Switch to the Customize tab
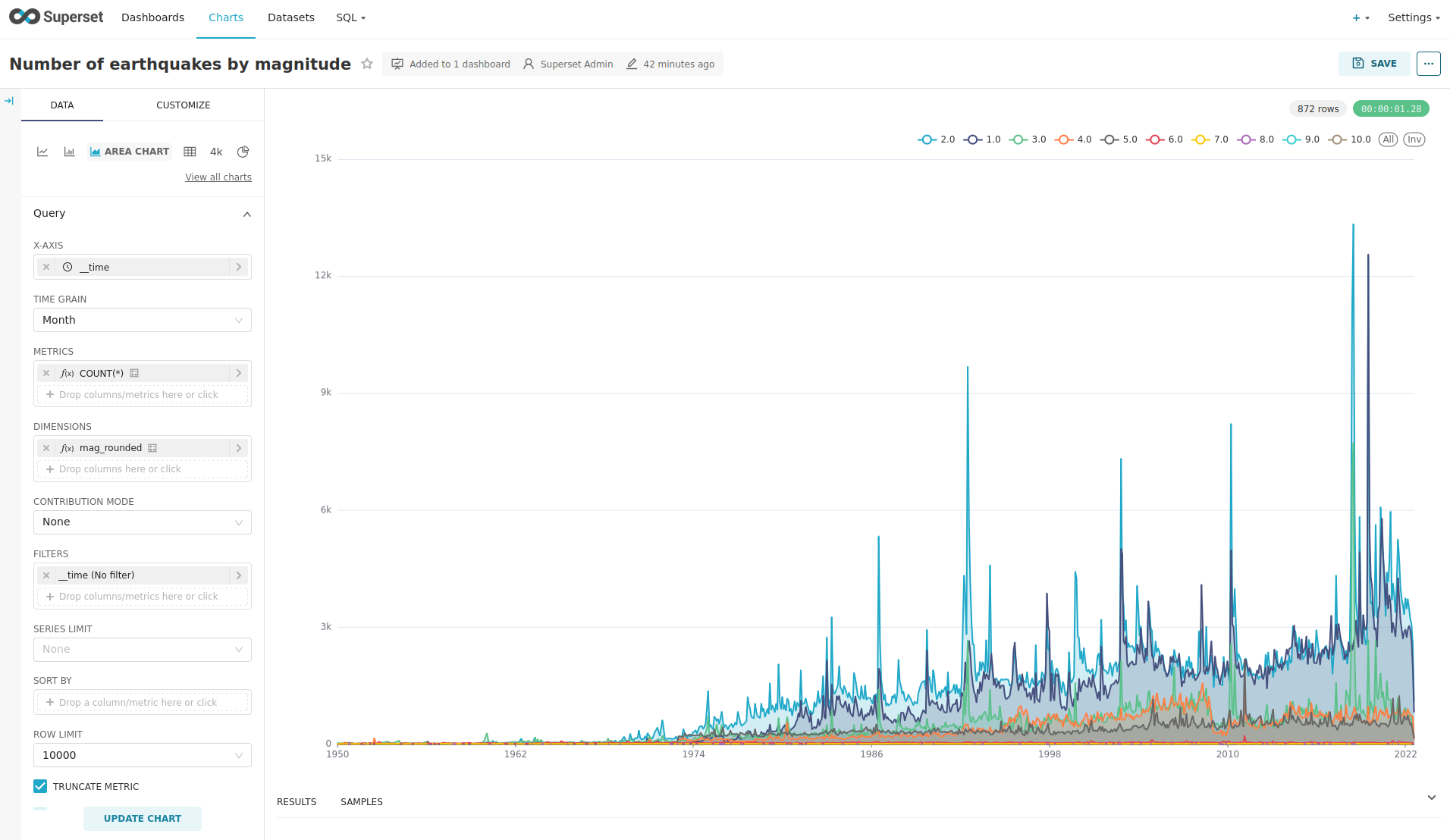This screenshot has width=1450, height=840. [x=183, y=105]
